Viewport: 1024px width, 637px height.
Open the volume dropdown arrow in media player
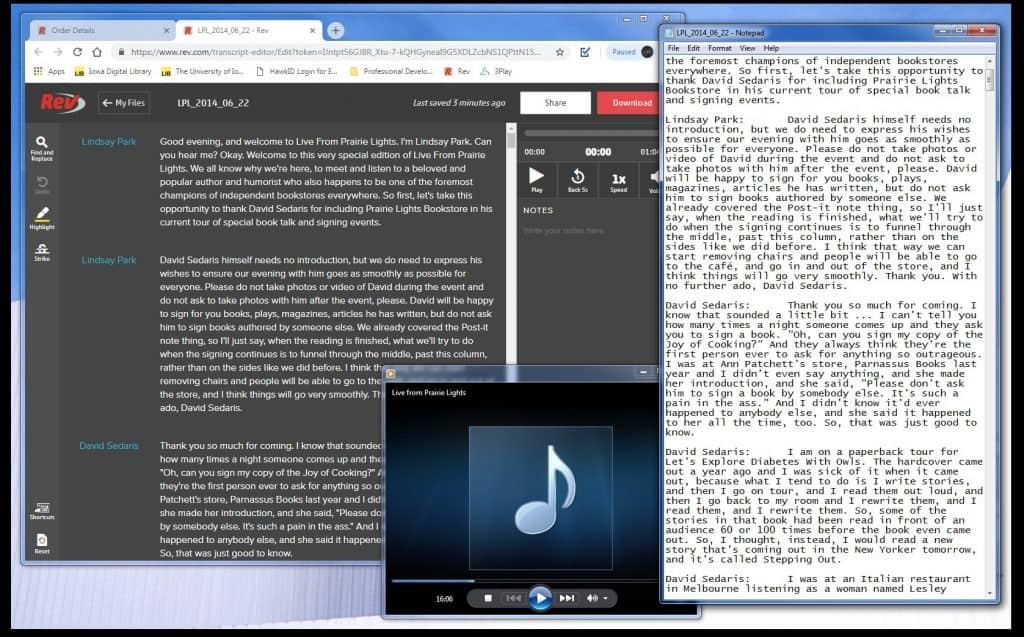[605, 598]
